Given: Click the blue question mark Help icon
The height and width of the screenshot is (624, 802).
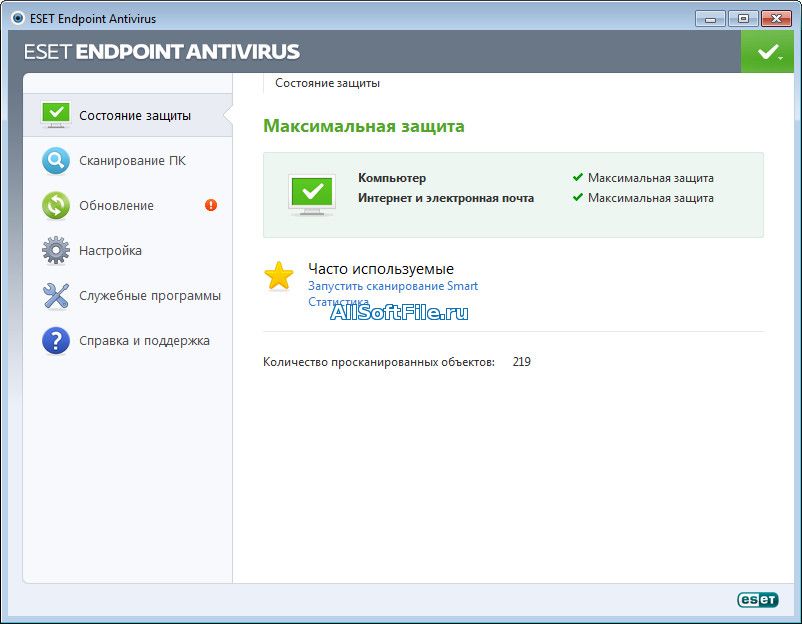Looking at the screenshot, I should (56, 341).
